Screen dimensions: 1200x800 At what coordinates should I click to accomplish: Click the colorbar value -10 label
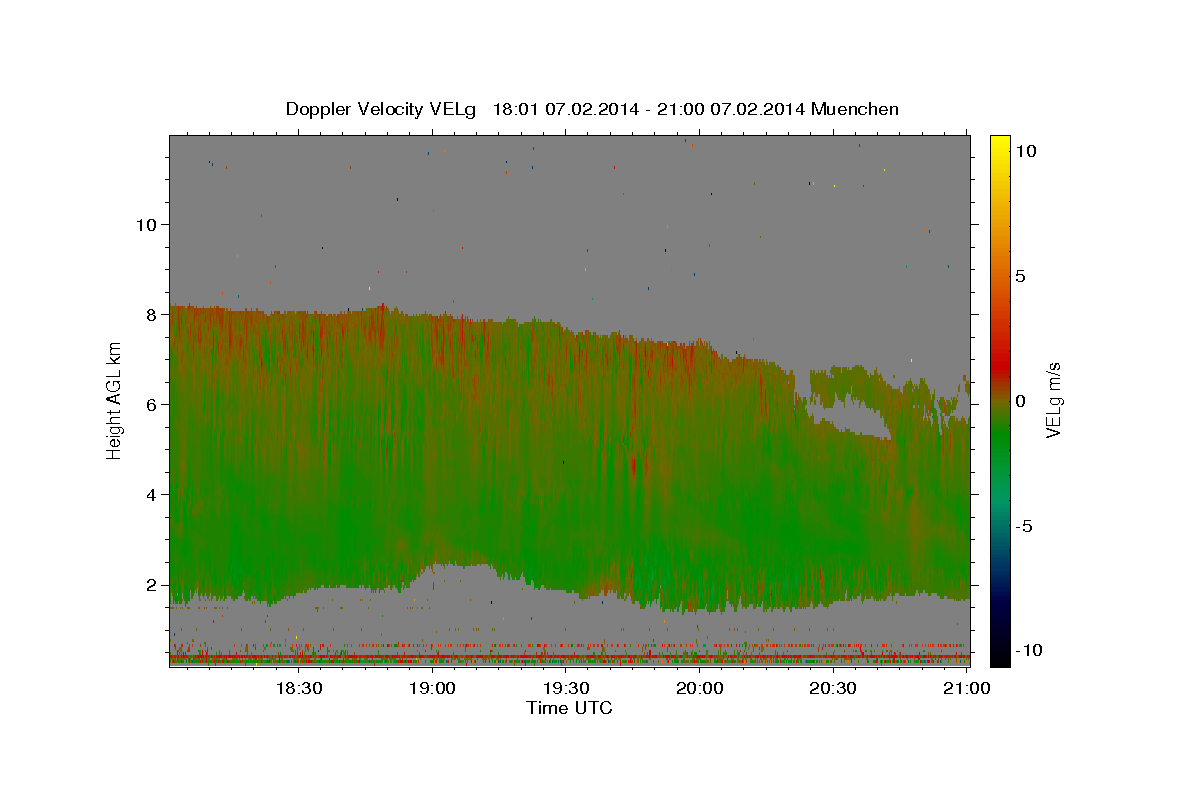1028,650
